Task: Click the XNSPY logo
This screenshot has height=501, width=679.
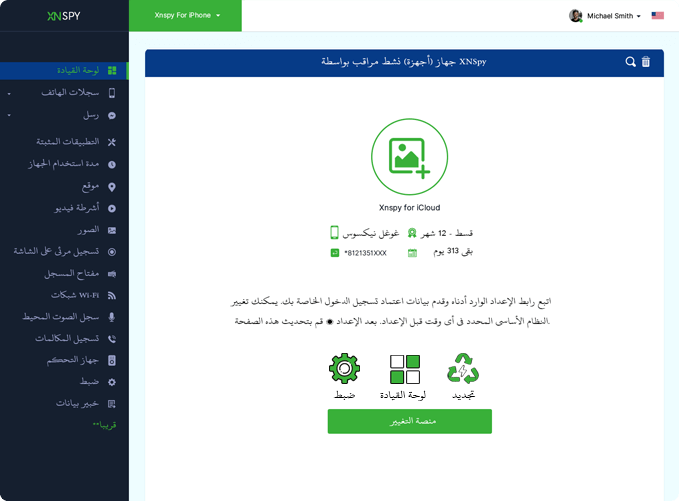Action: (64, 16)
